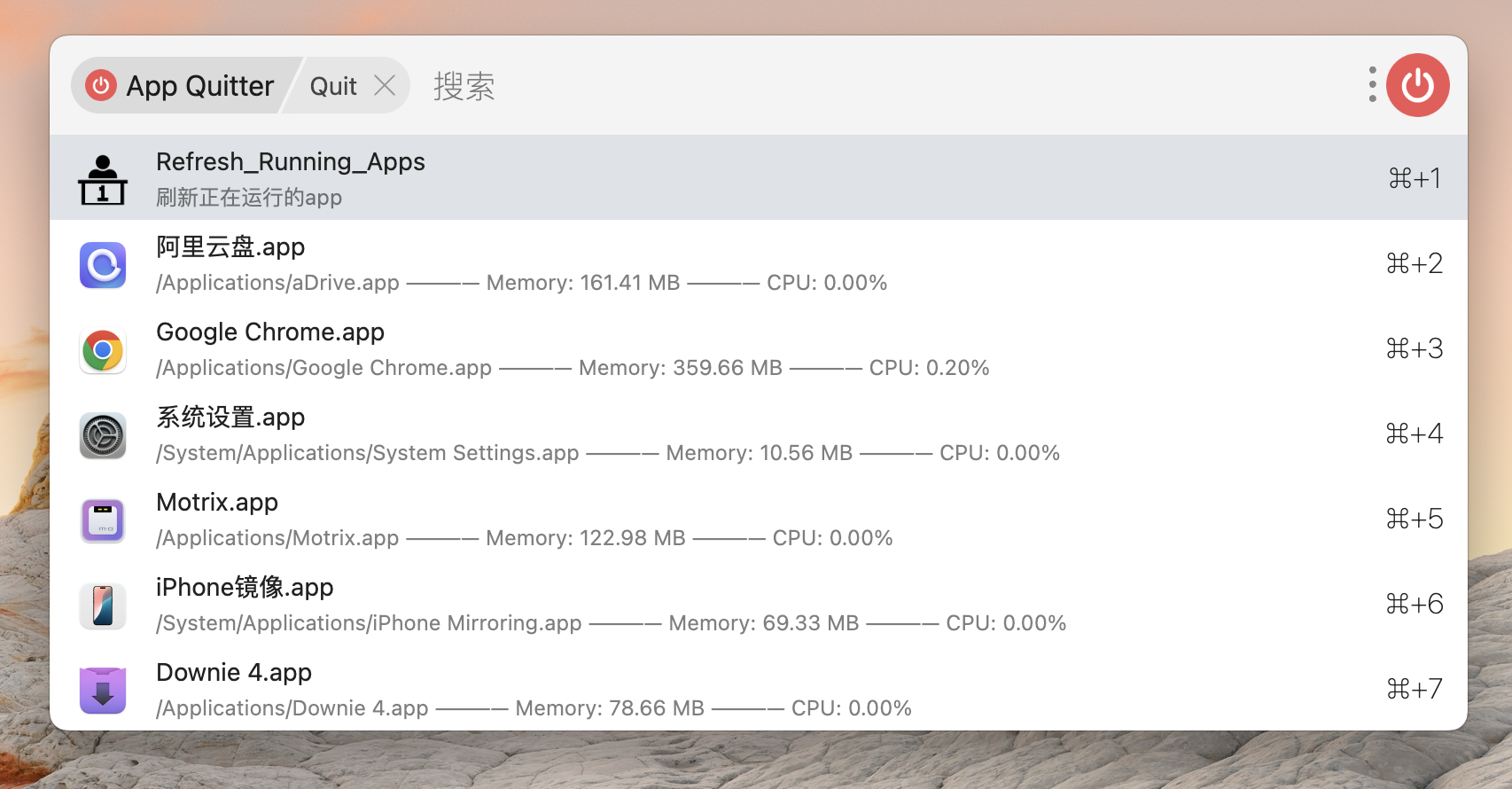Click the red power button at top right
1512x789 pixels.
coord(1417,85)
